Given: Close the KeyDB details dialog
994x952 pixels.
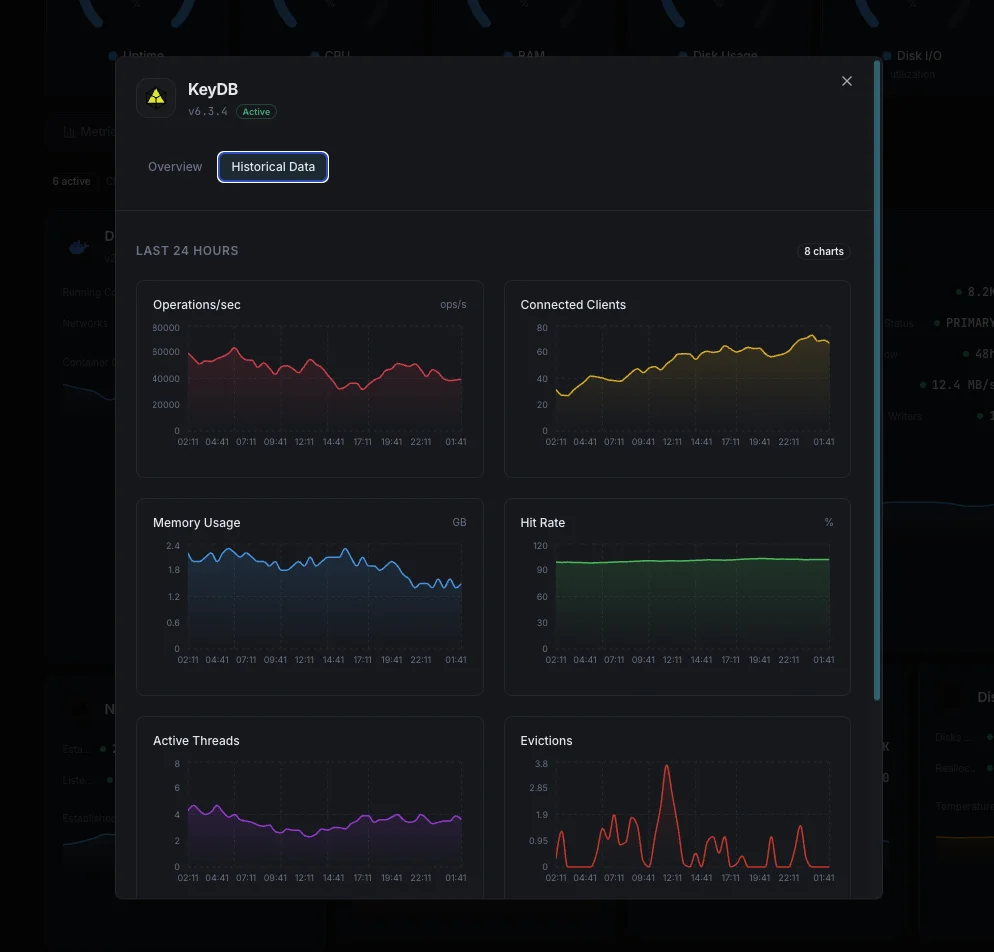Looking at the screenshot, I should coord(846,81).
